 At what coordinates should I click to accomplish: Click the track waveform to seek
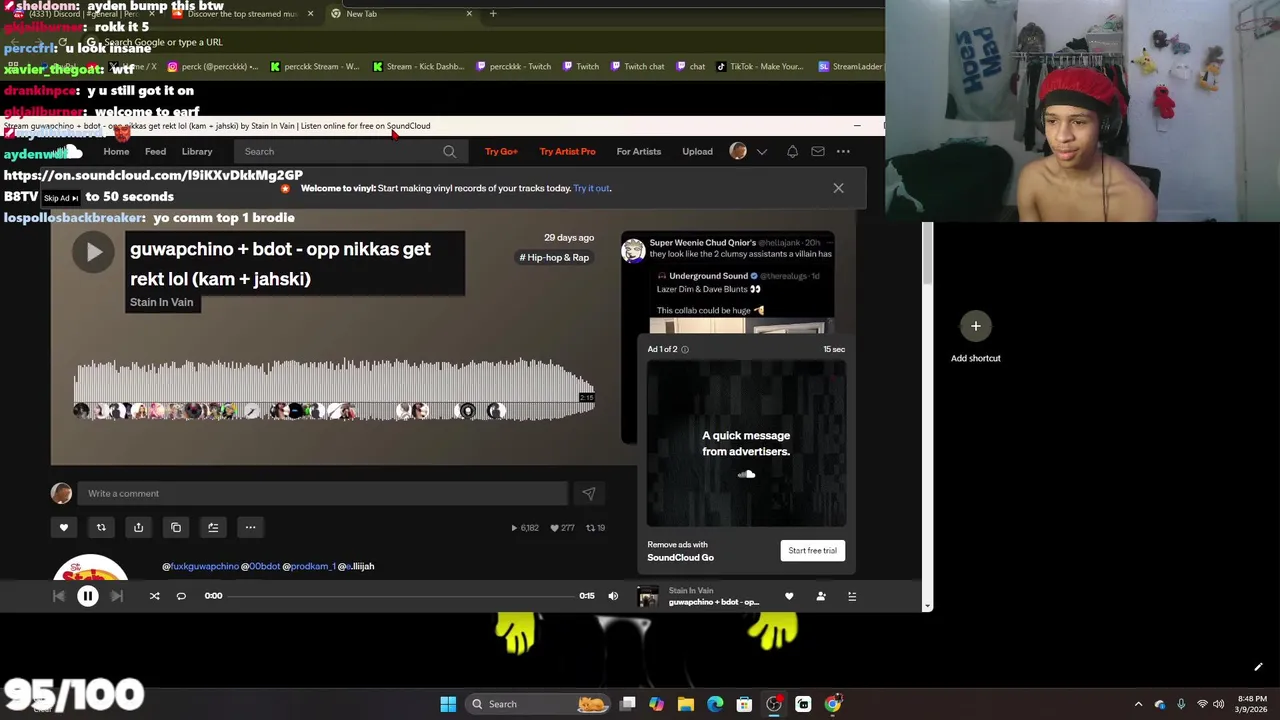click(334, 390)
